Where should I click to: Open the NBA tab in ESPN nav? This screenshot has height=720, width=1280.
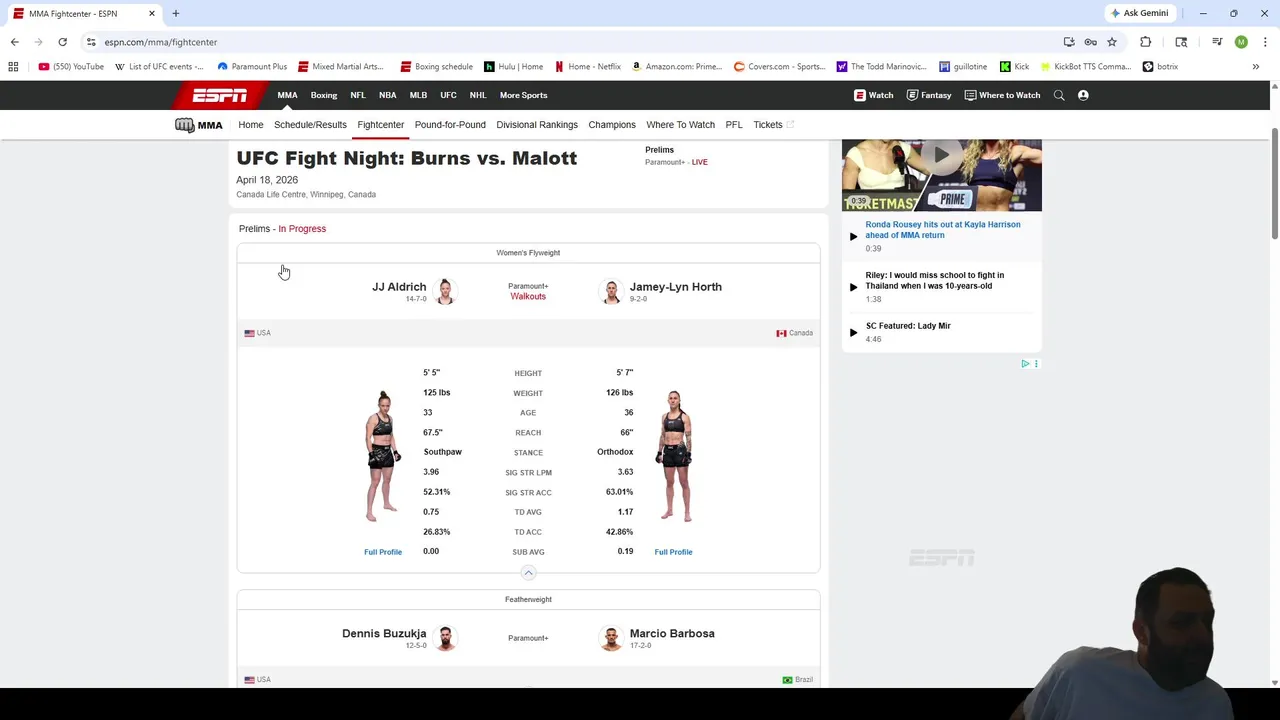click(387, 95)
